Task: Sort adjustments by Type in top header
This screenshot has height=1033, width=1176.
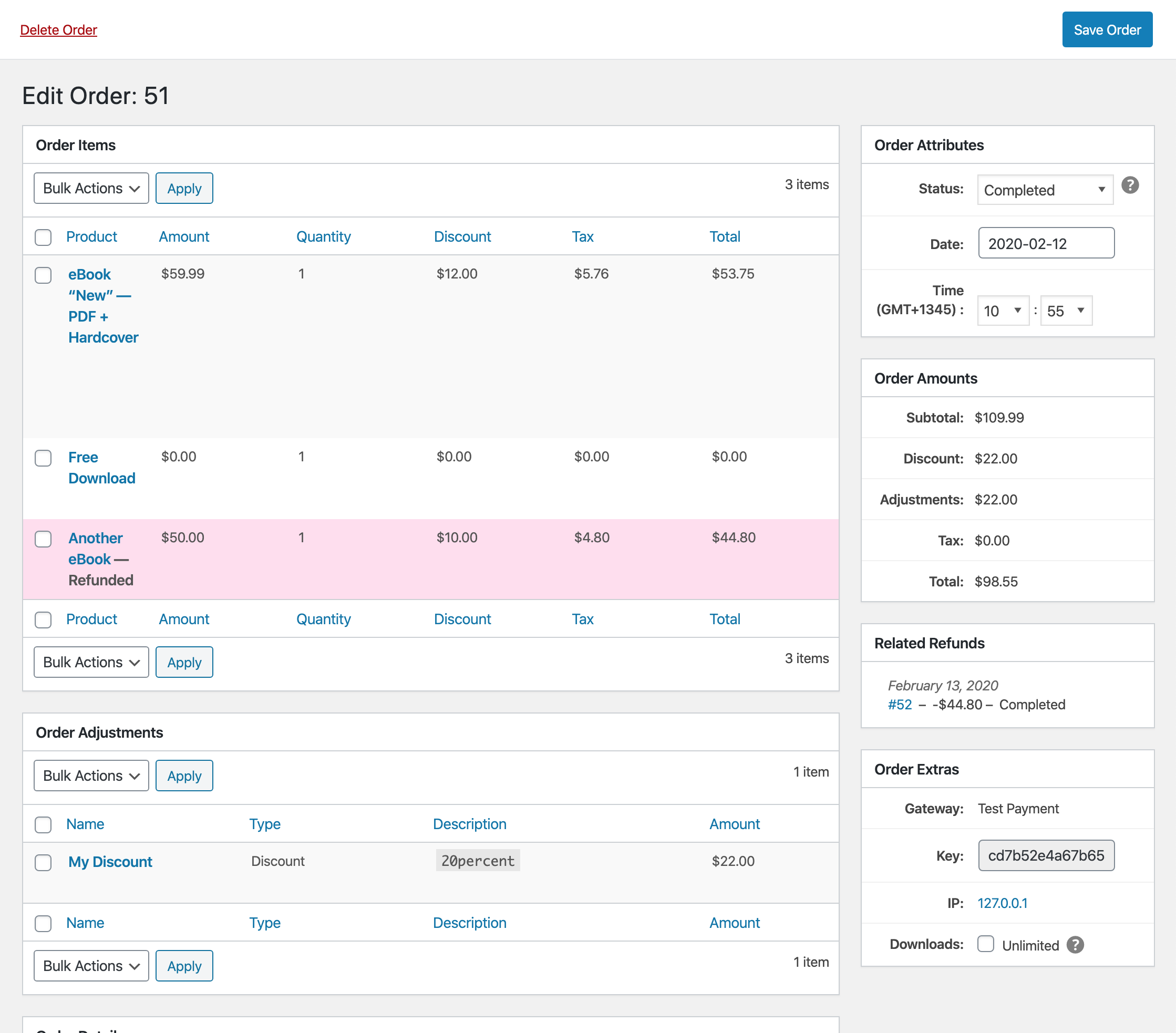Action: (265, 824)
